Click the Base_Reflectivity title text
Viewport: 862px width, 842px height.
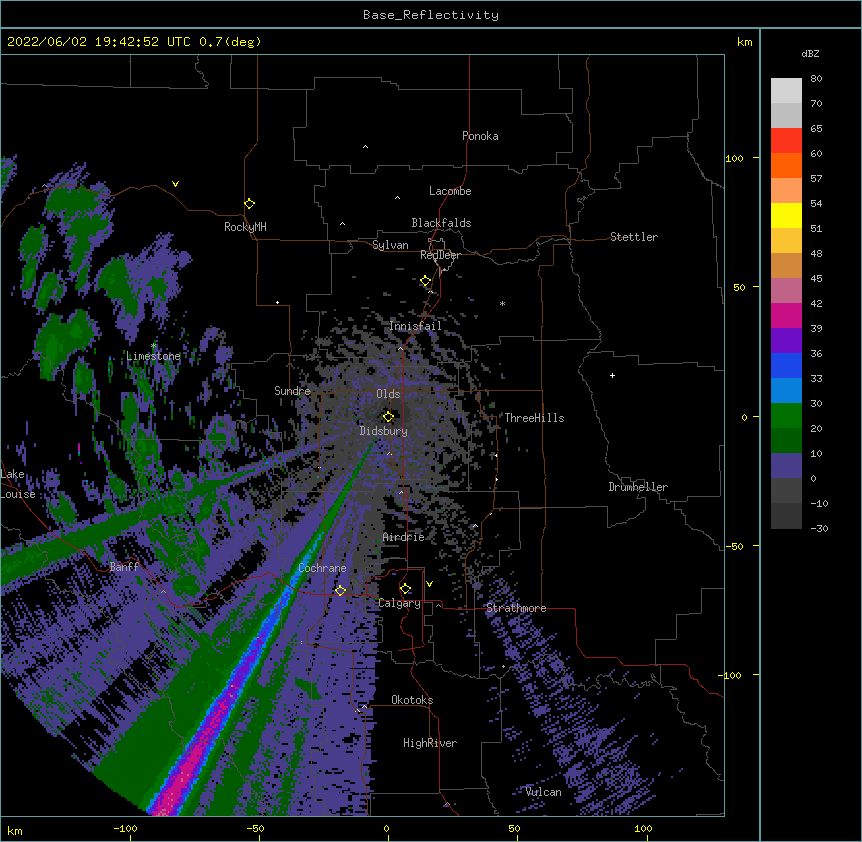(x=431, y=15)
